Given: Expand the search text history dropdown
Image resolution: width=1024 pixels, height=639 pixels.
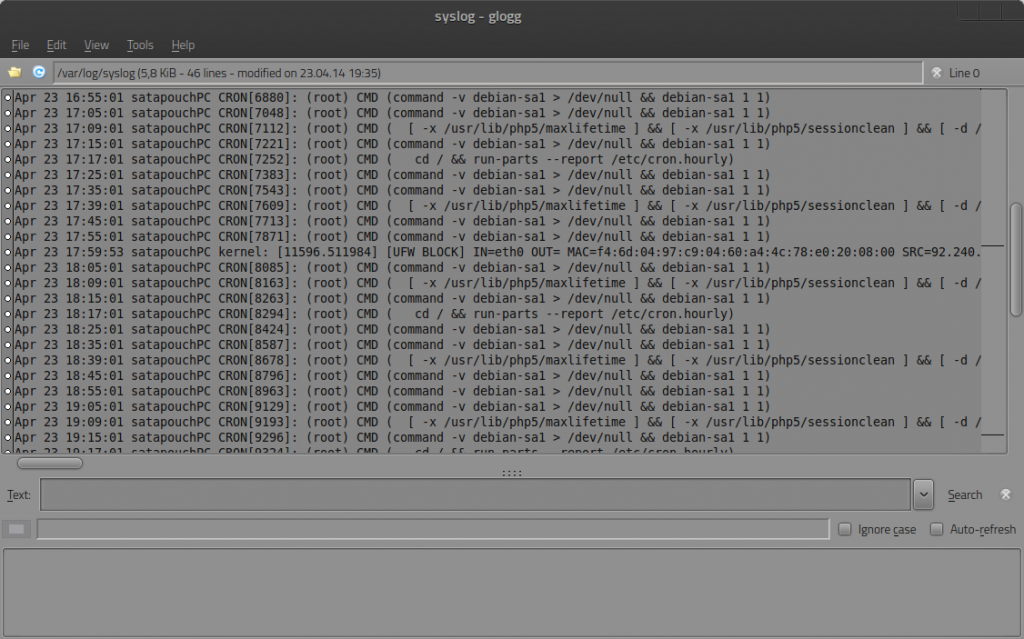Looking at the screenshot, I should coord(923,495).
